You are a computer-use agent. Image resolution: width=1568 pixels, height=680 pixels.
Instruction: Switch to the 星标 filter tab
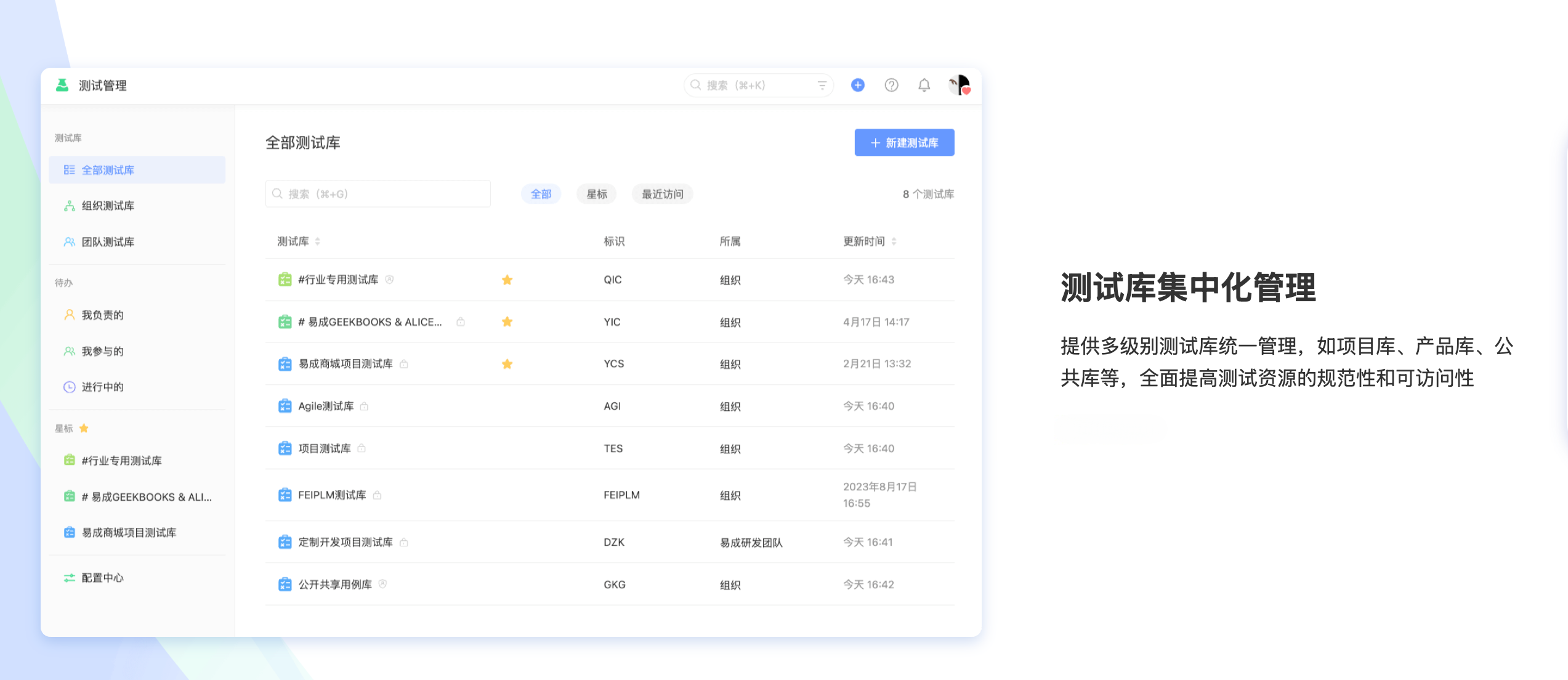pyautogui.click(x=596, y=194)
